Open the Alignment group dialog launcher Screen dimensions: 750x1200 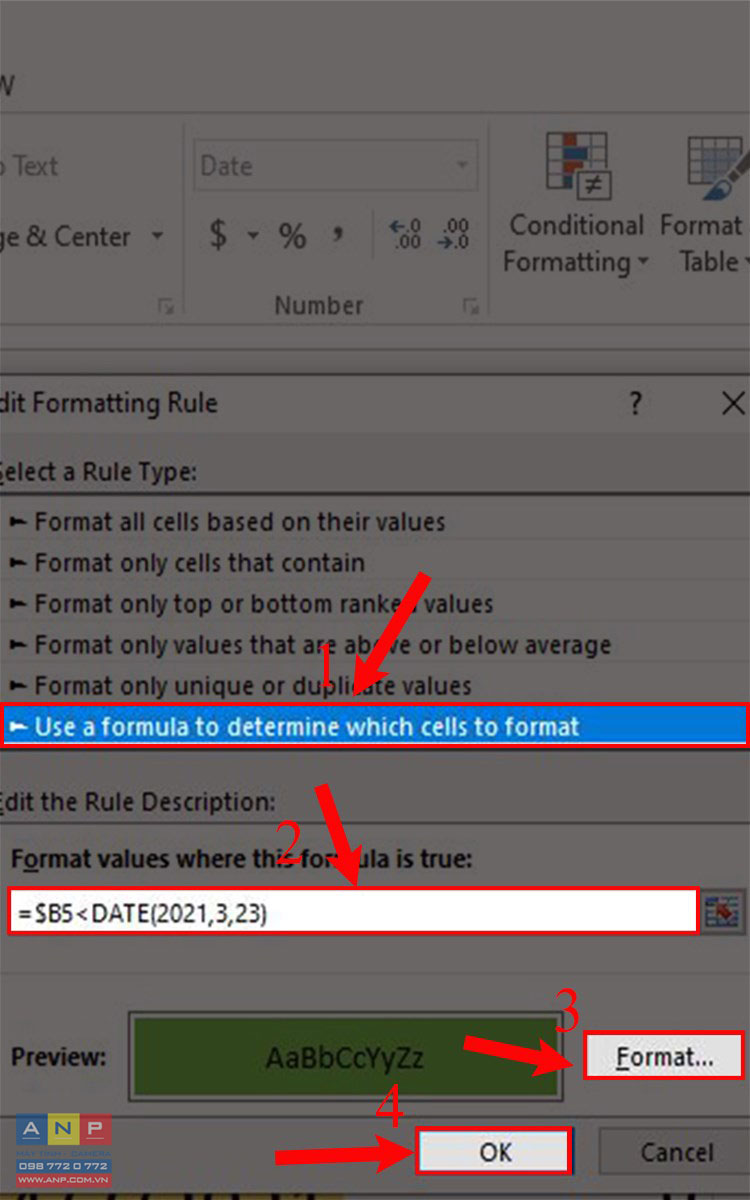(x=165, y=306)
